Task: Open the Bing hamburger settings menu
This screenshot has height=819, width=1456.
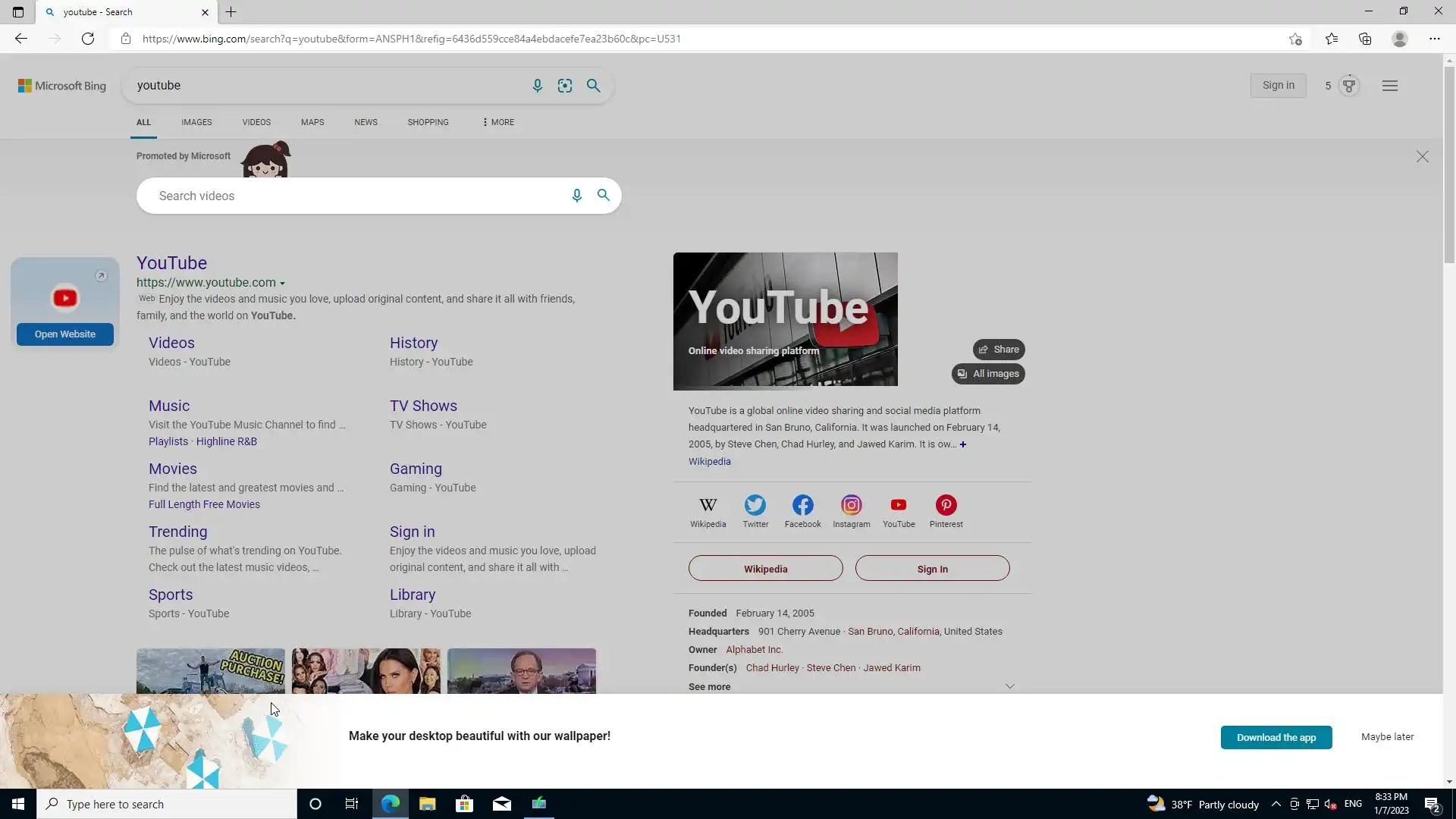Action: 1390,86
